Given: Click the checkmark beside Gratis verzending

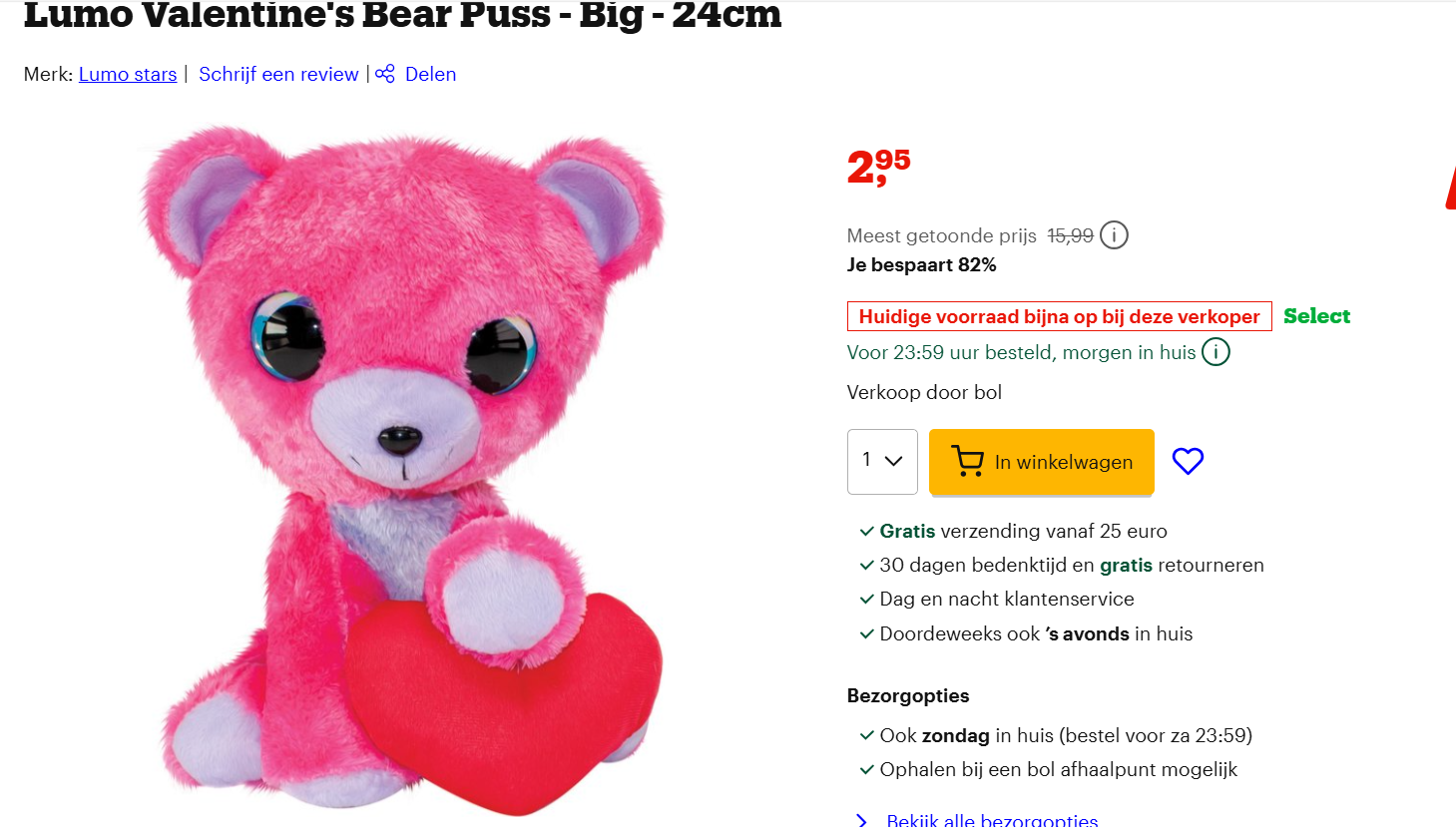Looking at the screenshot, I should point(865,531).
